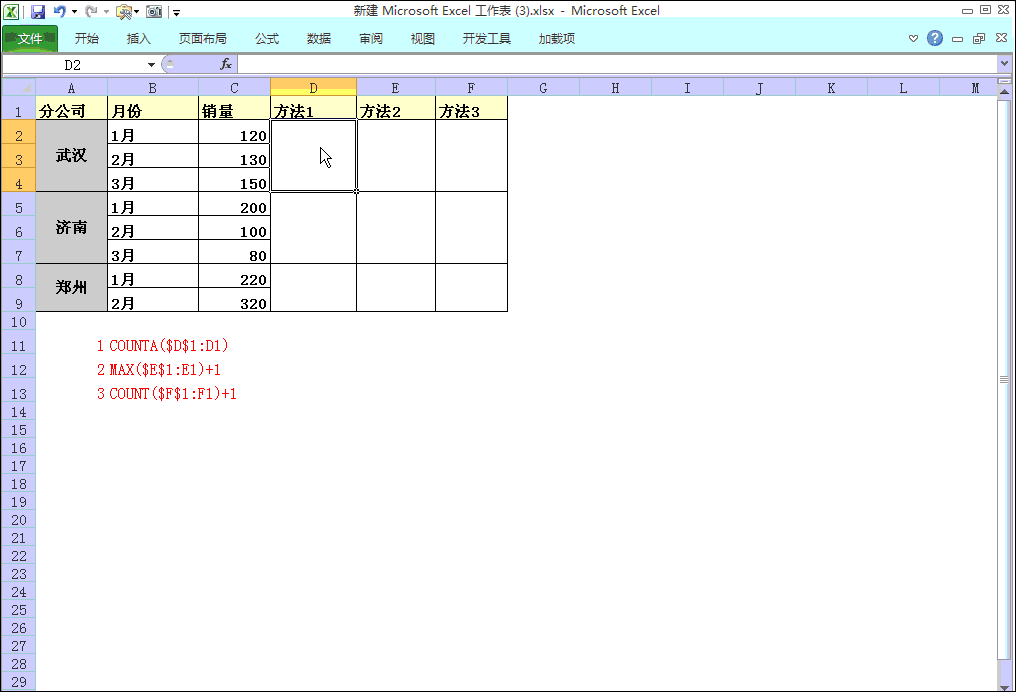Select row 10 header
Viewport: 1016px width, 692px height.
tap(19, 322)
